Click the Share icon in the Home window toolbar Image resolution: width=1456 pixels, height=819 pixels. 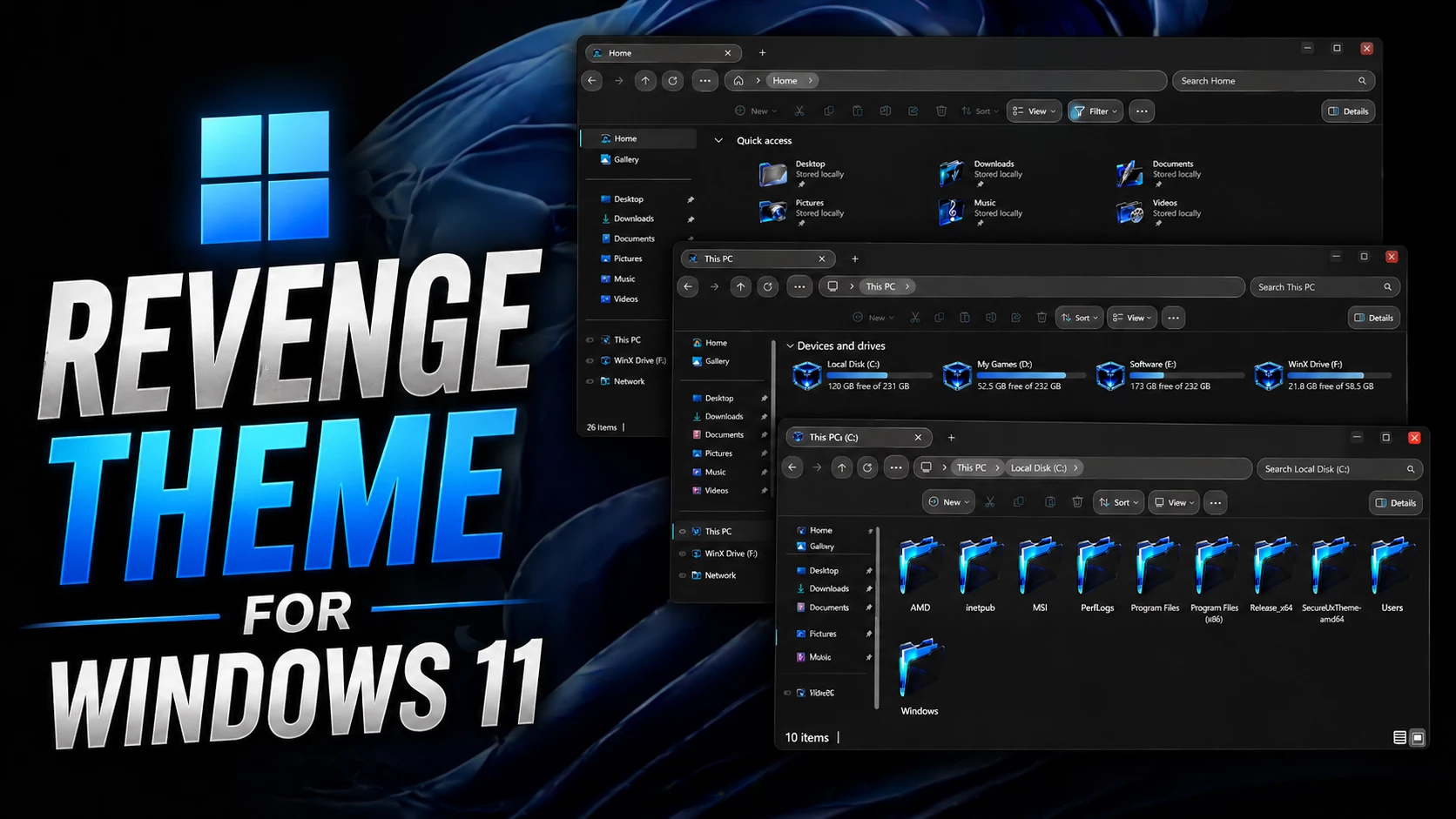point(913,111)
